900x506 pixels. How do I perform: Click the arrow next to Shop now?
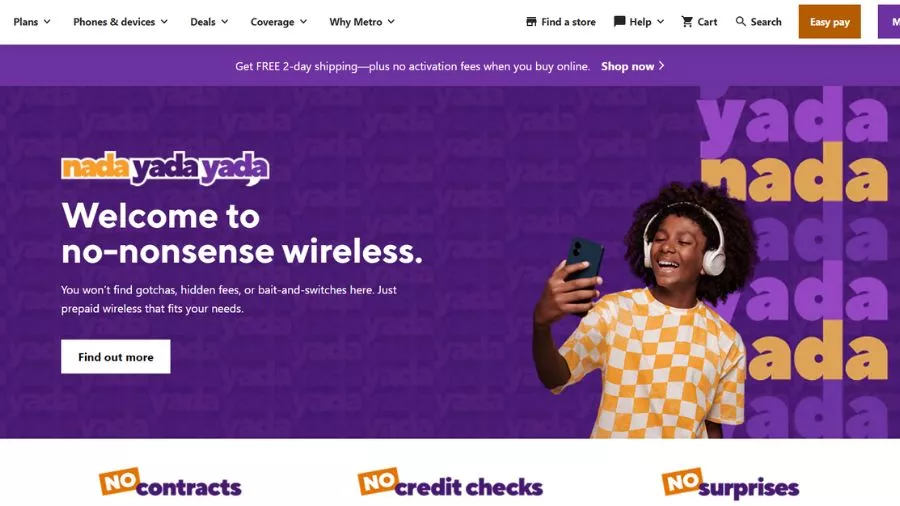(662, 66)
